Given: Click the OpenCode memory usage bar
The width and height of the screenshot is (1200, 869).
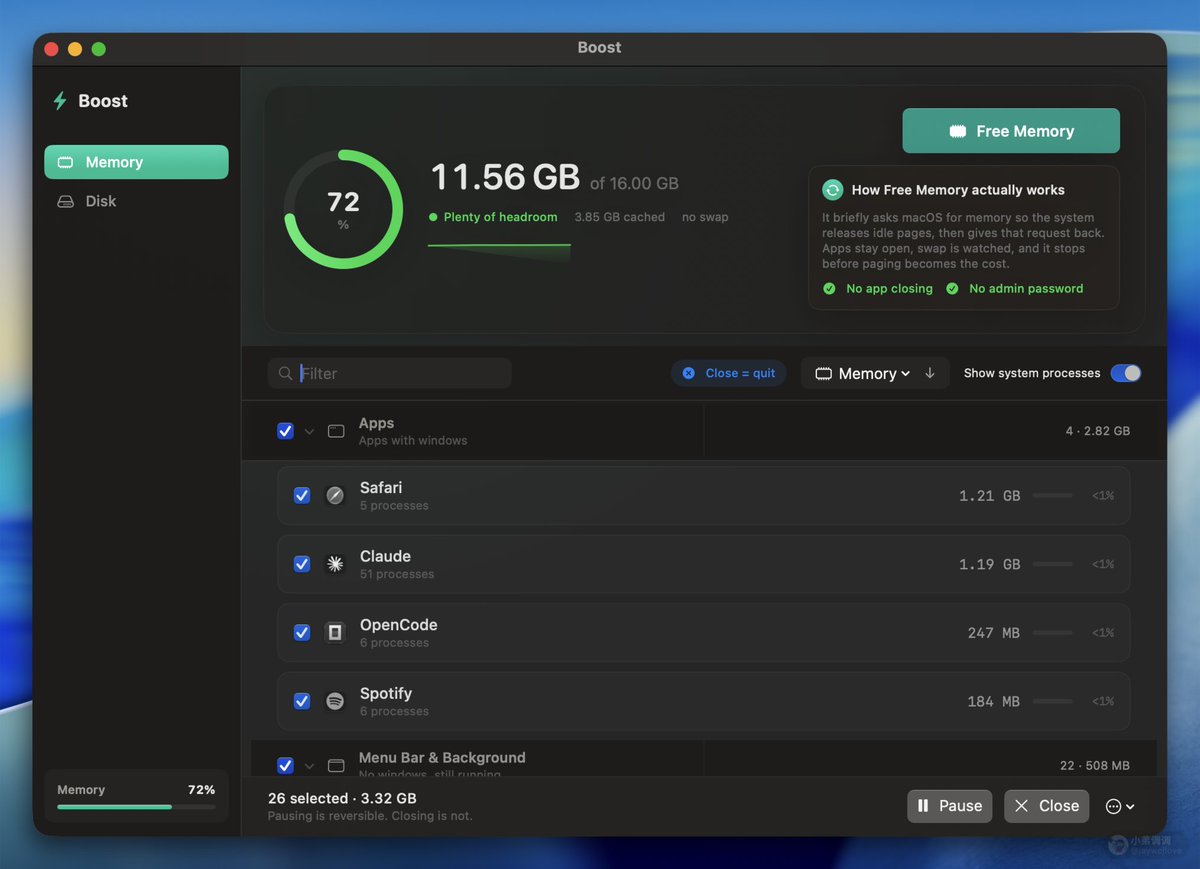Looking at the screenshot, I should 1053,632.
